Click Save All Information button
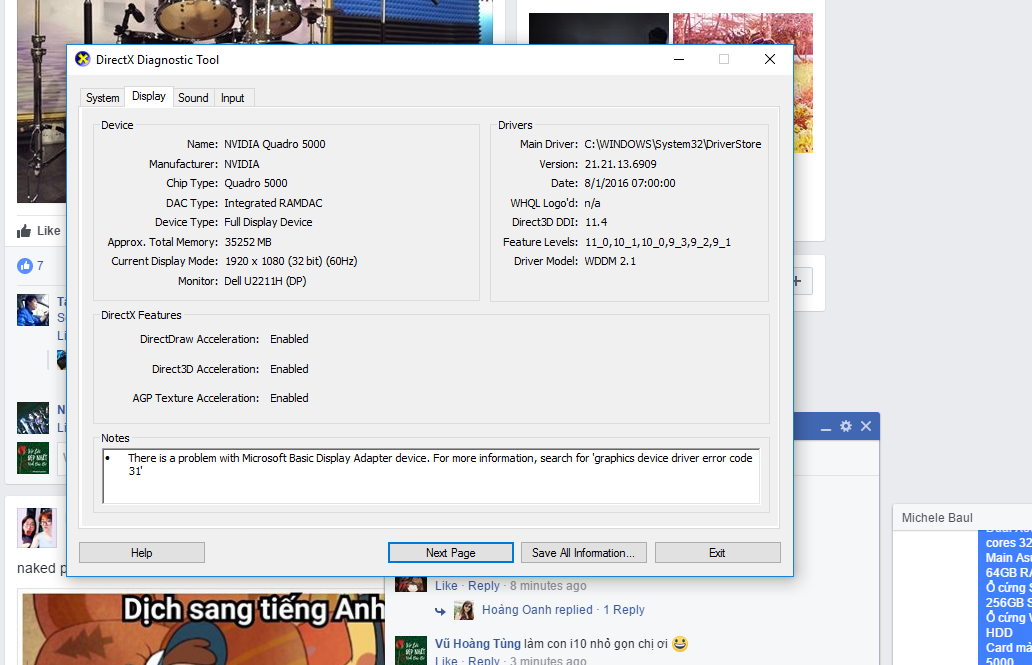 (583, 552)
